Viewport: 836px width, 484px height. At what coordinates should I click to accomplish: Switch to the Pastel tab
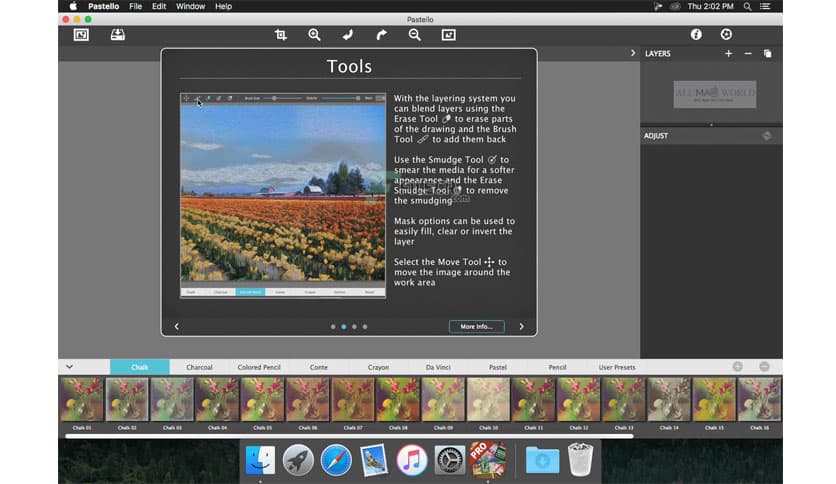[x=498, y=367]
